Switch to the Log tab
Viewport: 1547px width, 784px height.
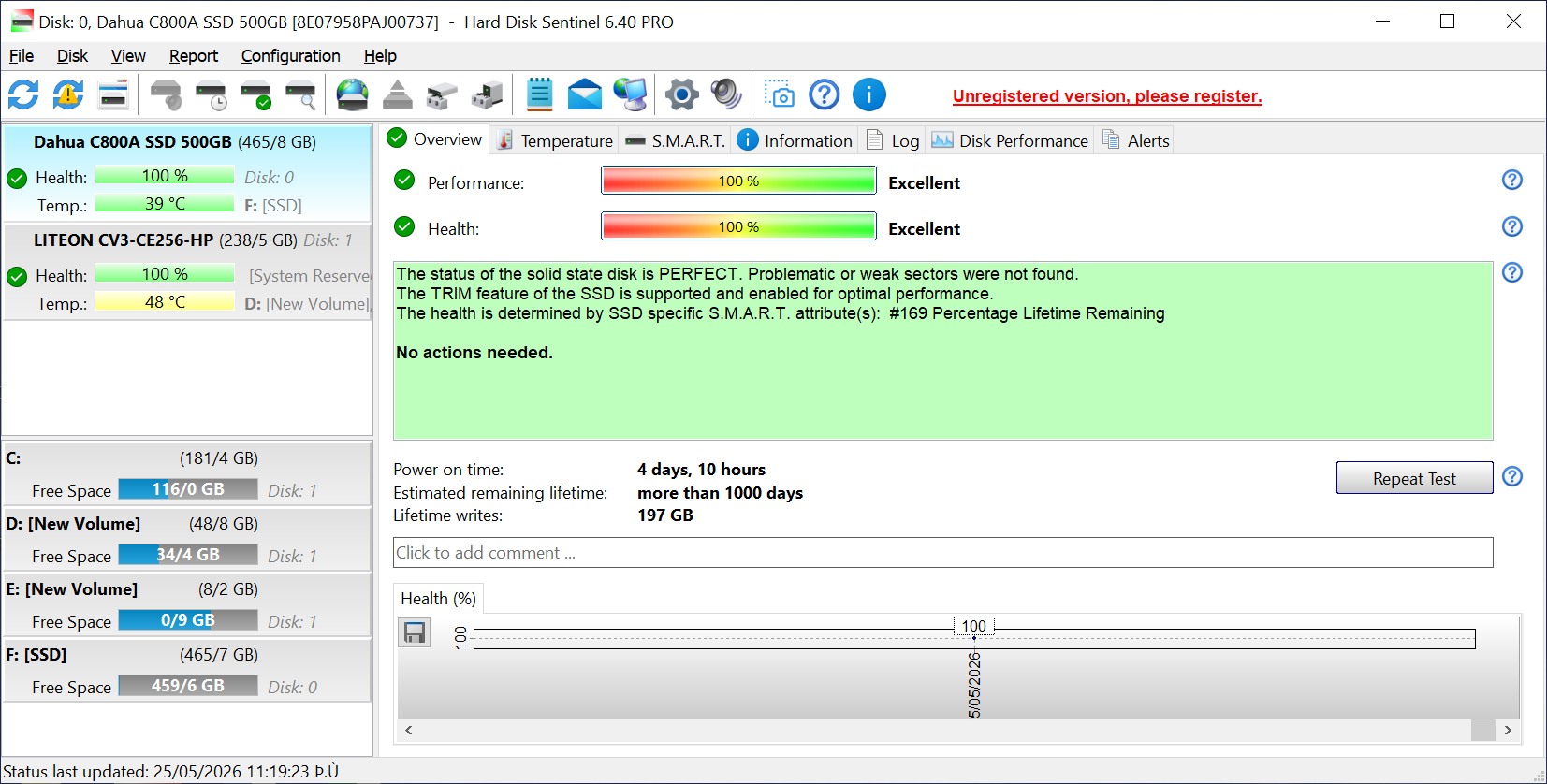(893, 140)
